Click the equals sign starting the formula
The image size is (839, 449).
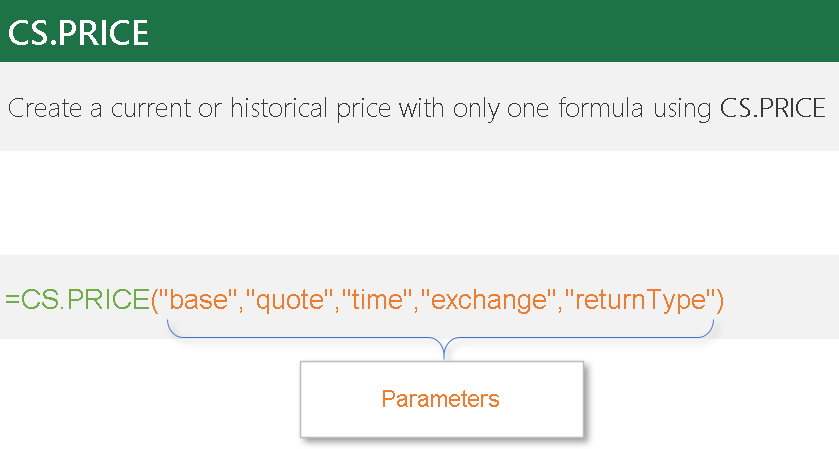click(x=12, y=299)
